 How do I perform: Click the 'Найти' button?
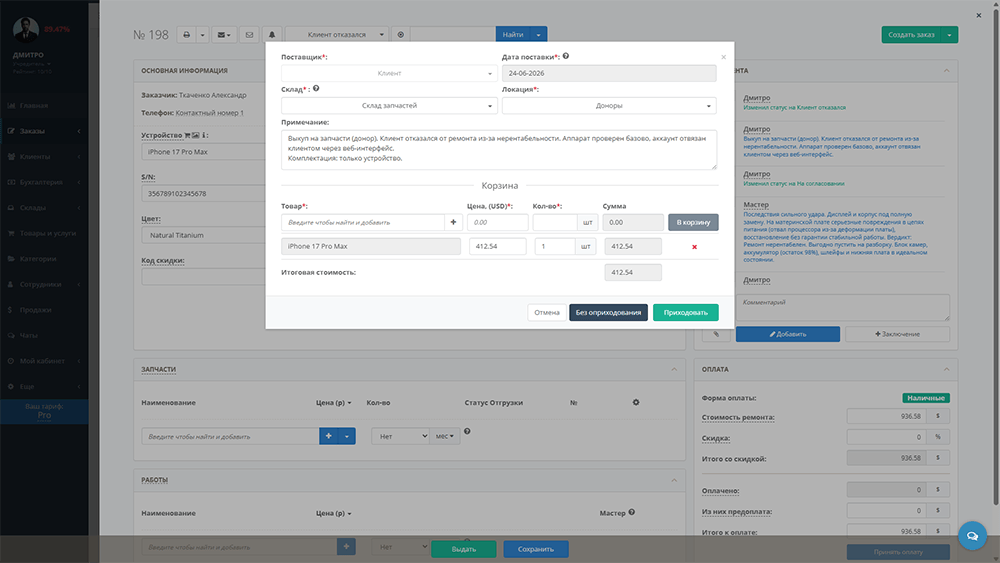pos(513,34)
